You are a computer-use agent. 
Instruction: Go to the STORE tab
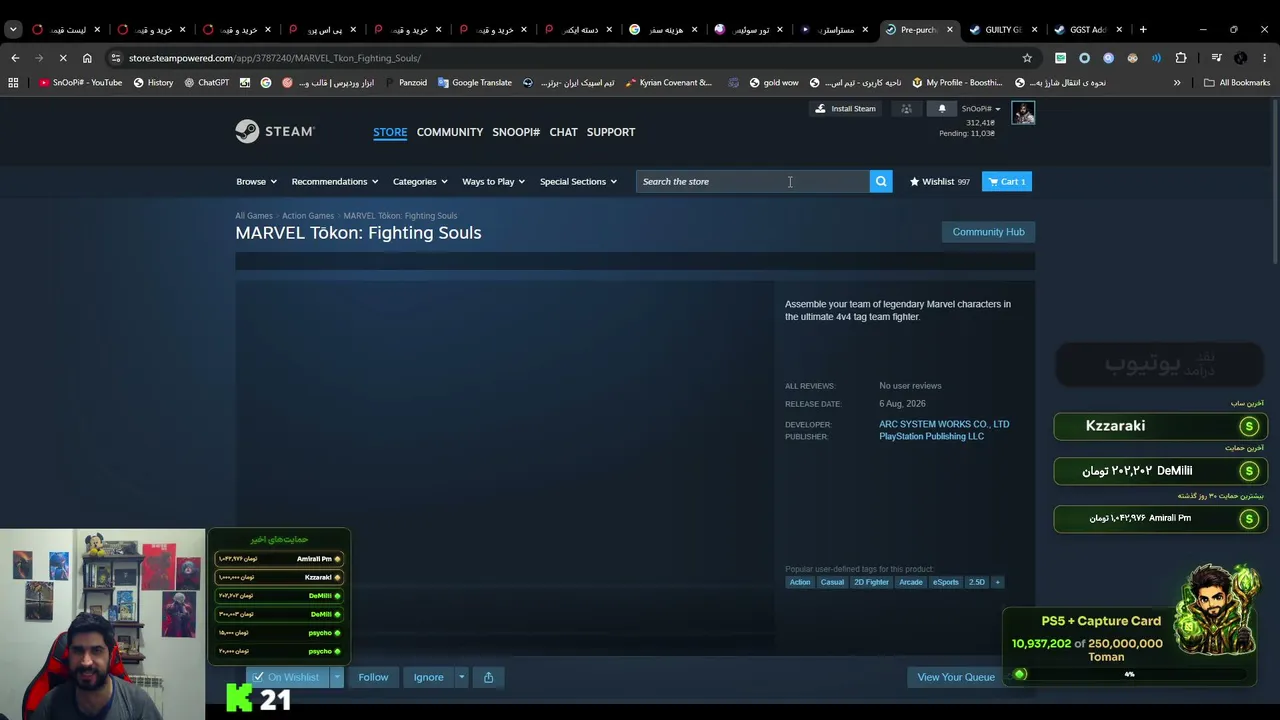(390, 132)
